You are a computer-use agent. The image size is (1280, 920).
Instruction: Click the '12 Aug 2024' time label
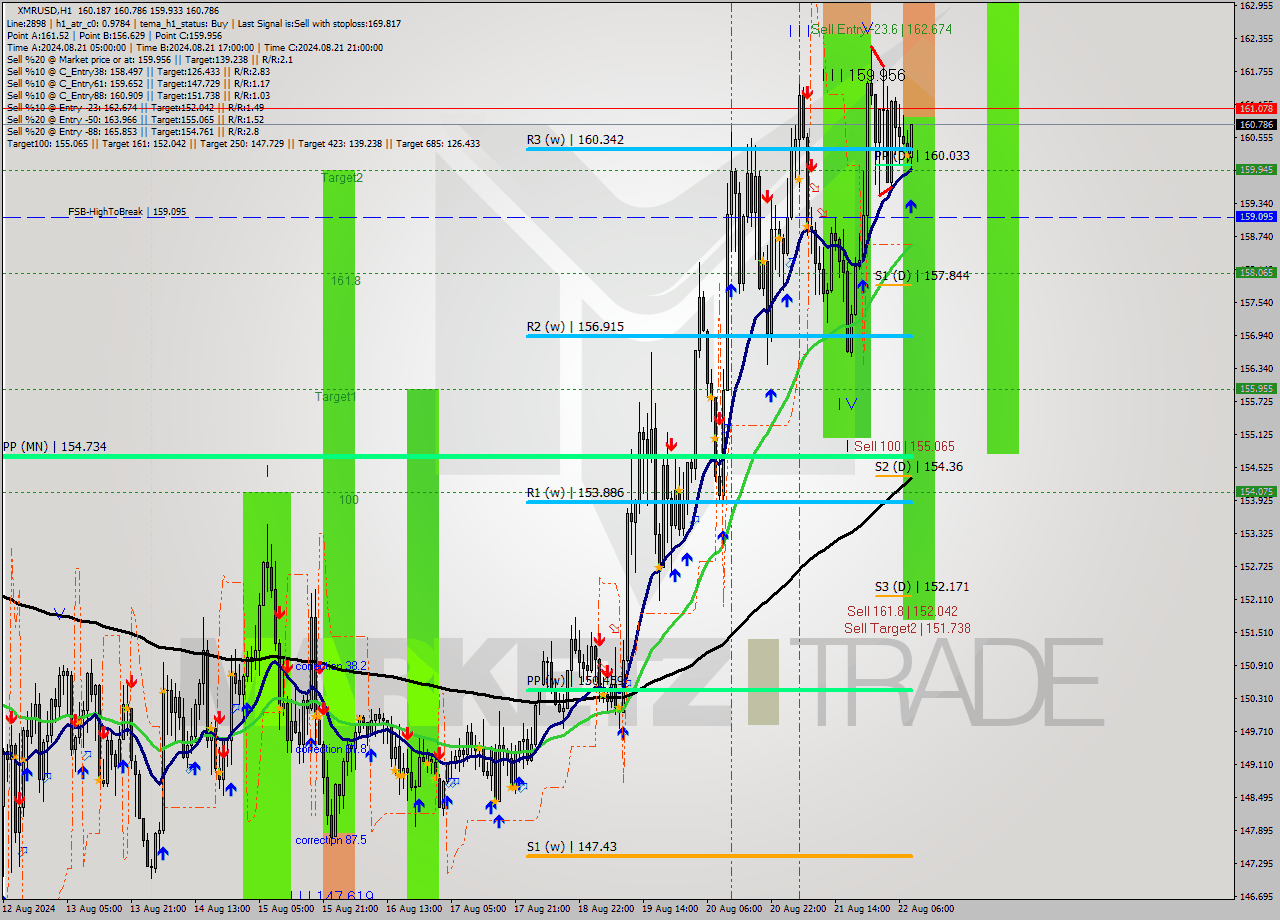point(27,909)
